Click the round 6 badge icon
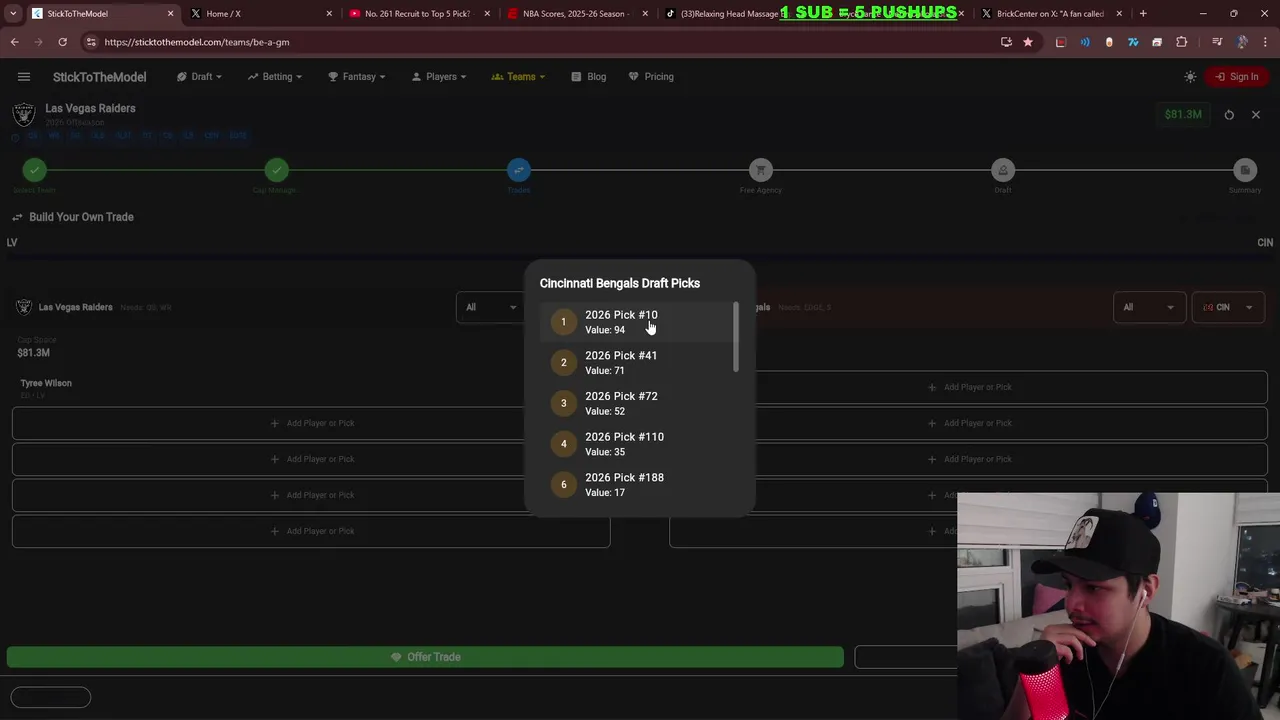This screenshot has height=720, width=1280. (x=563, y=485)
